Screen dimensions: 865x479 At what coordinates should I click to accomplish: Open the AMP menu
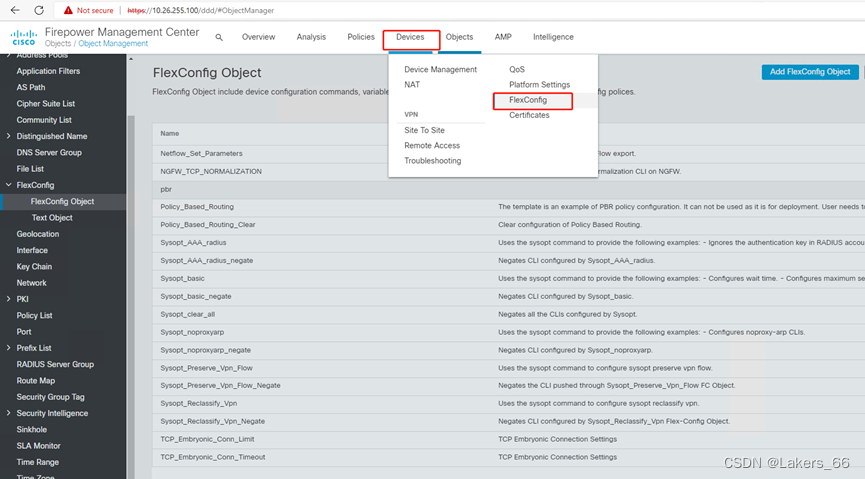503,37
